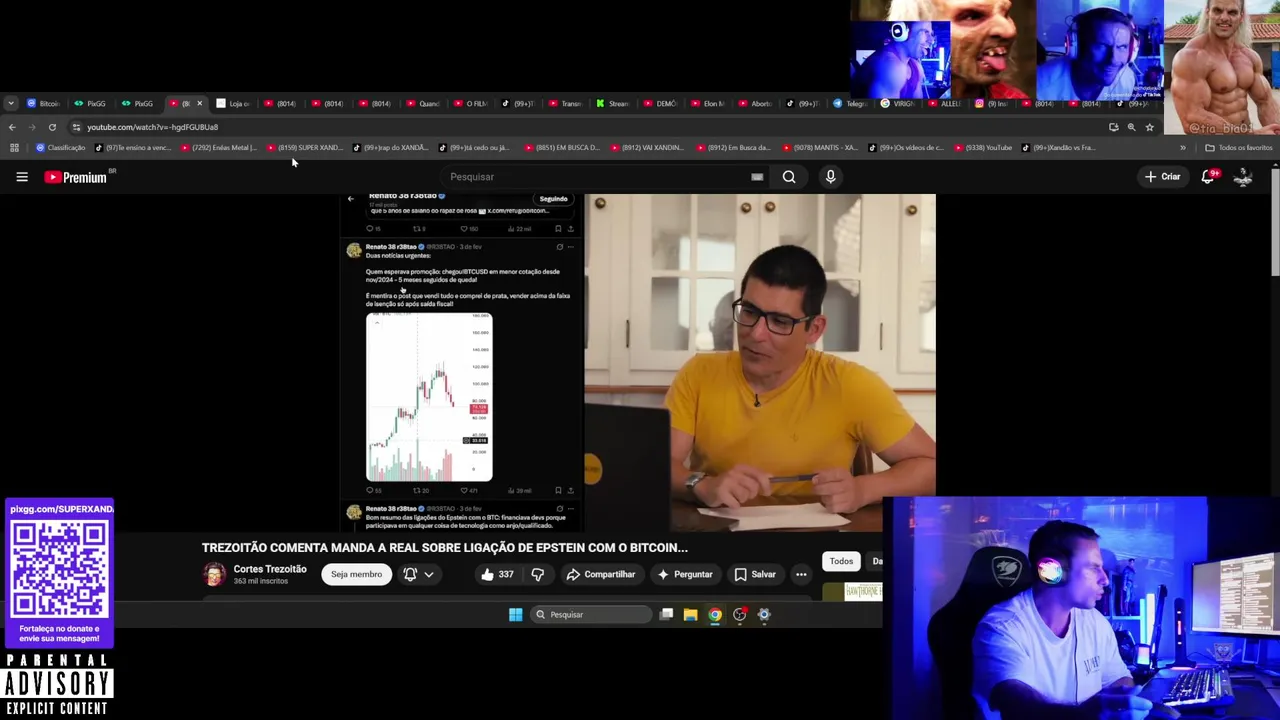Open the Criar create button
This screenshot has width=1280, height=720.
click(x=1163, y=177)
